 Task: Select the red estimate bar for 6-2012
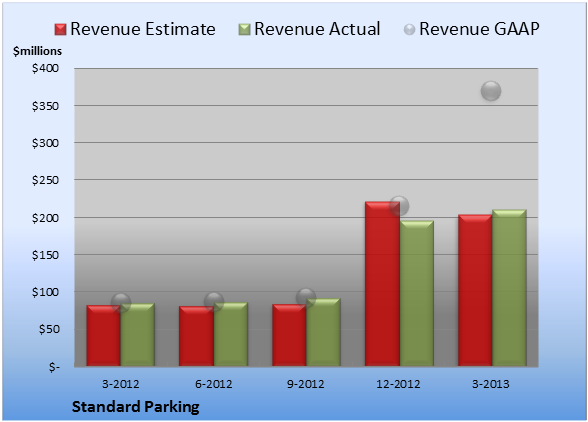click(196, 336)
